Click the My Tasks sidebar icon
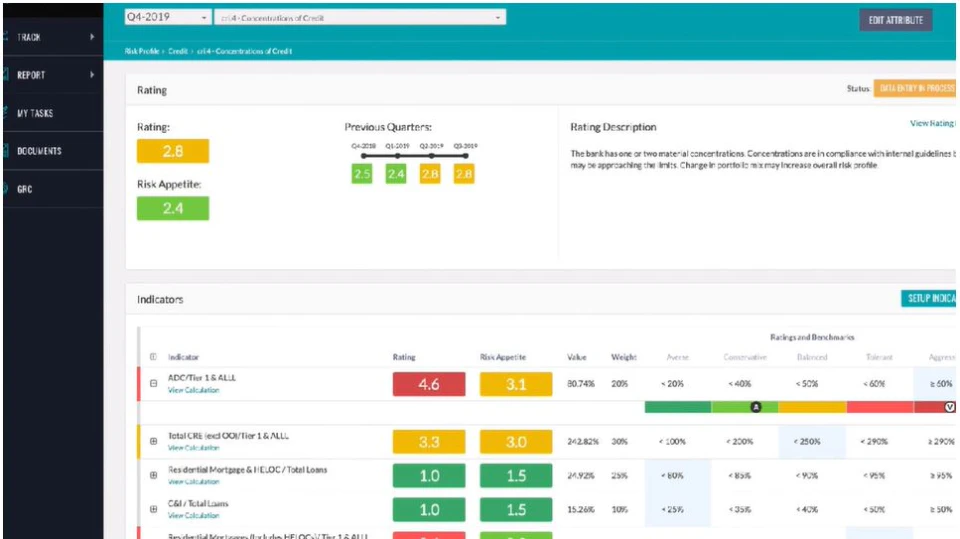960x539 pixels. coord(5,113)
